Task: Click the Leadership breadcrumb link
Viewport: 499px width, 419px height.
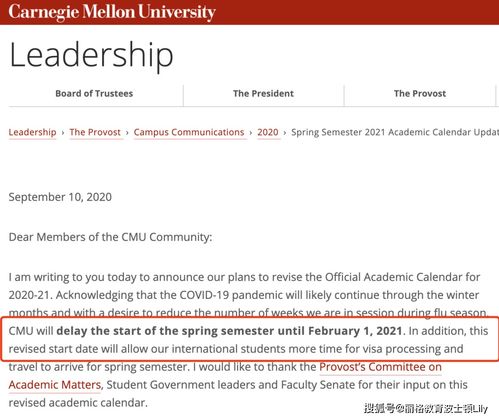Action: (32, 132)
